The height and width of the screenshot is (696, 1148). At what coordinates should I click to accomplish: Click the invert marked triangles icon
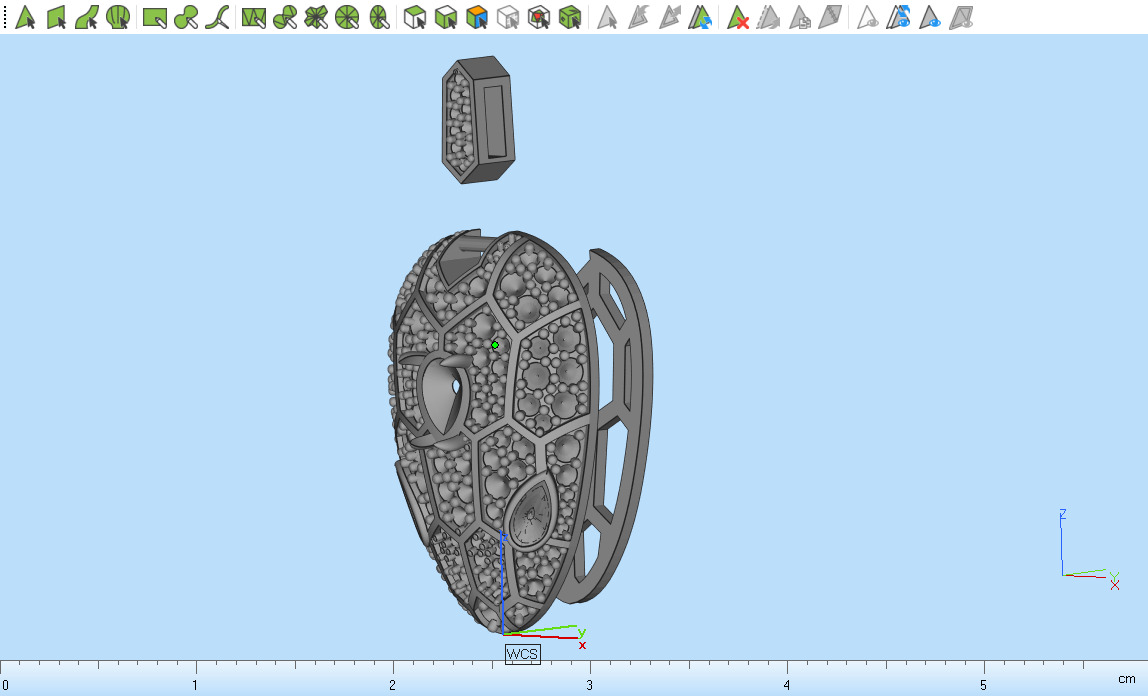click(x=700, y=16)
